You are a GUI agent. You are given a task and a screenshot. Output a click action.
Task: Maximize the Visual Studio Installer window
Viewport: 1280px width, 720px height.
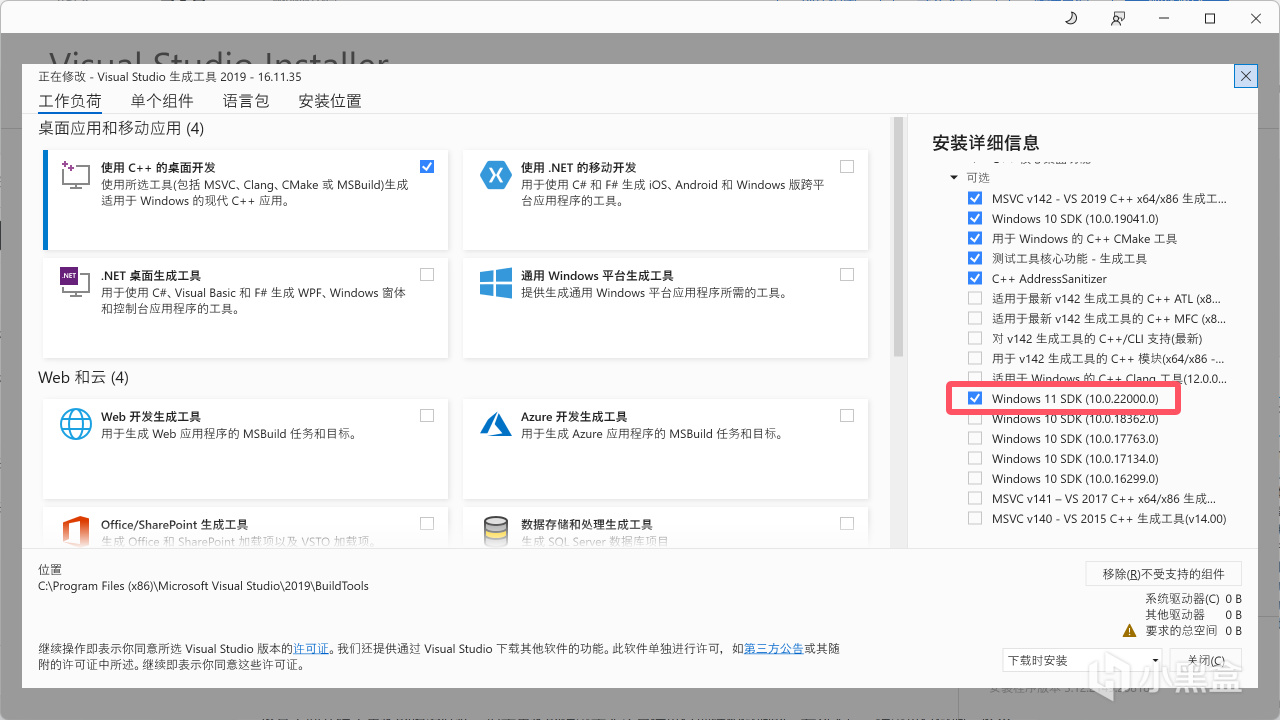click(x=1210, y=19)
